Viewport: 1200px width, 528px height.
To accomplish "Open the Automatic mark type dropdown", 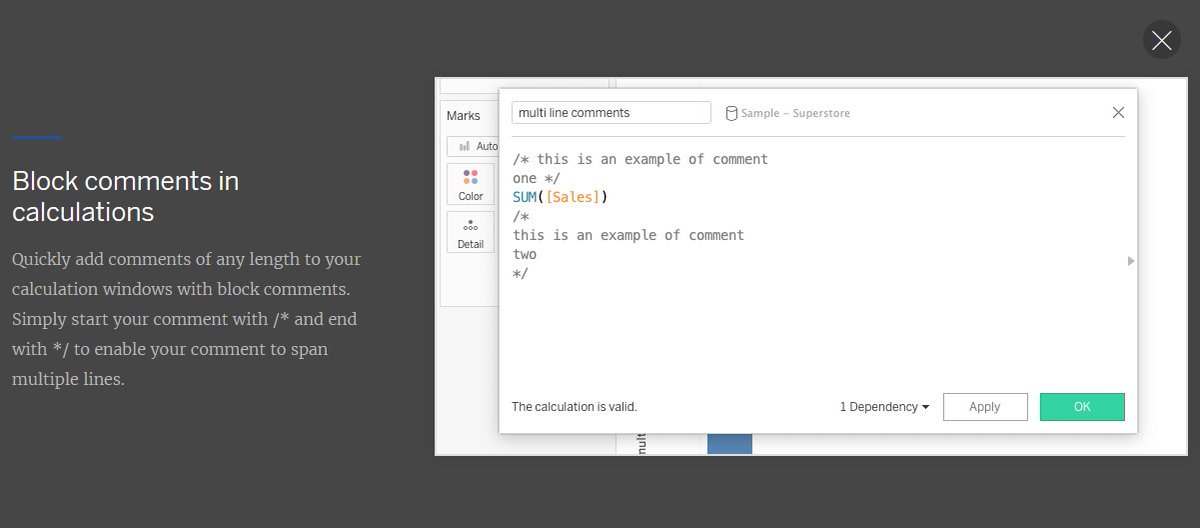I will click(x=473, y=146).
